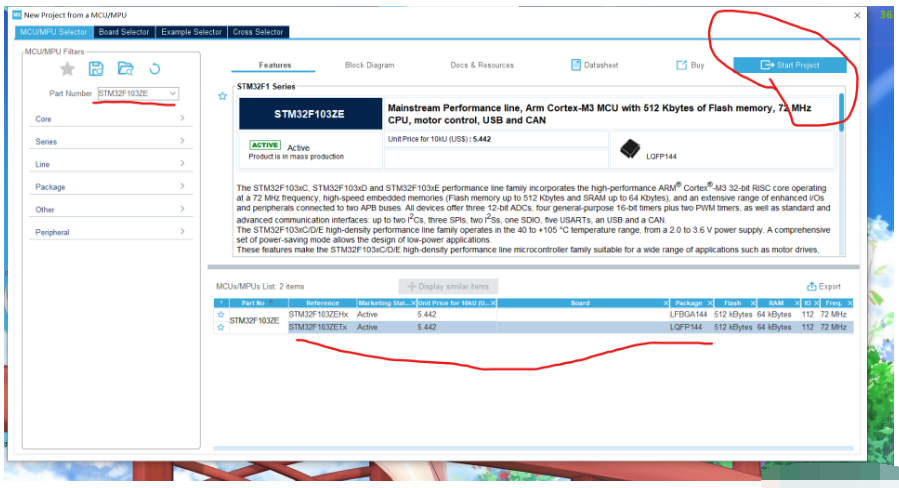Click Display similar items button
This screenshot has height=488, width=899.
click(448, 286)
